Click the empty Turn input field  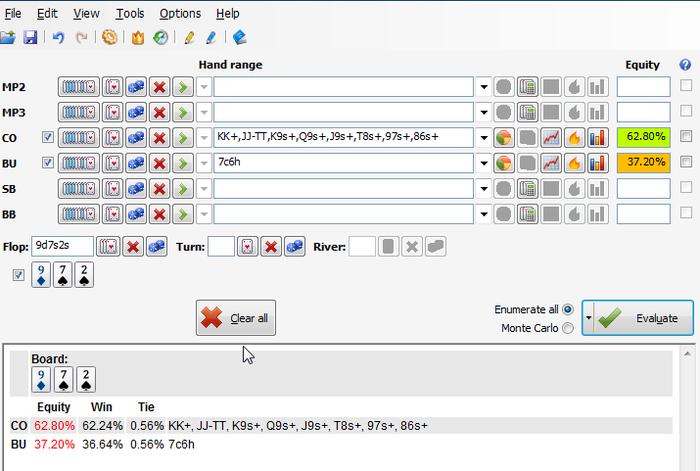pyautogui.click(x=221, y=246)
